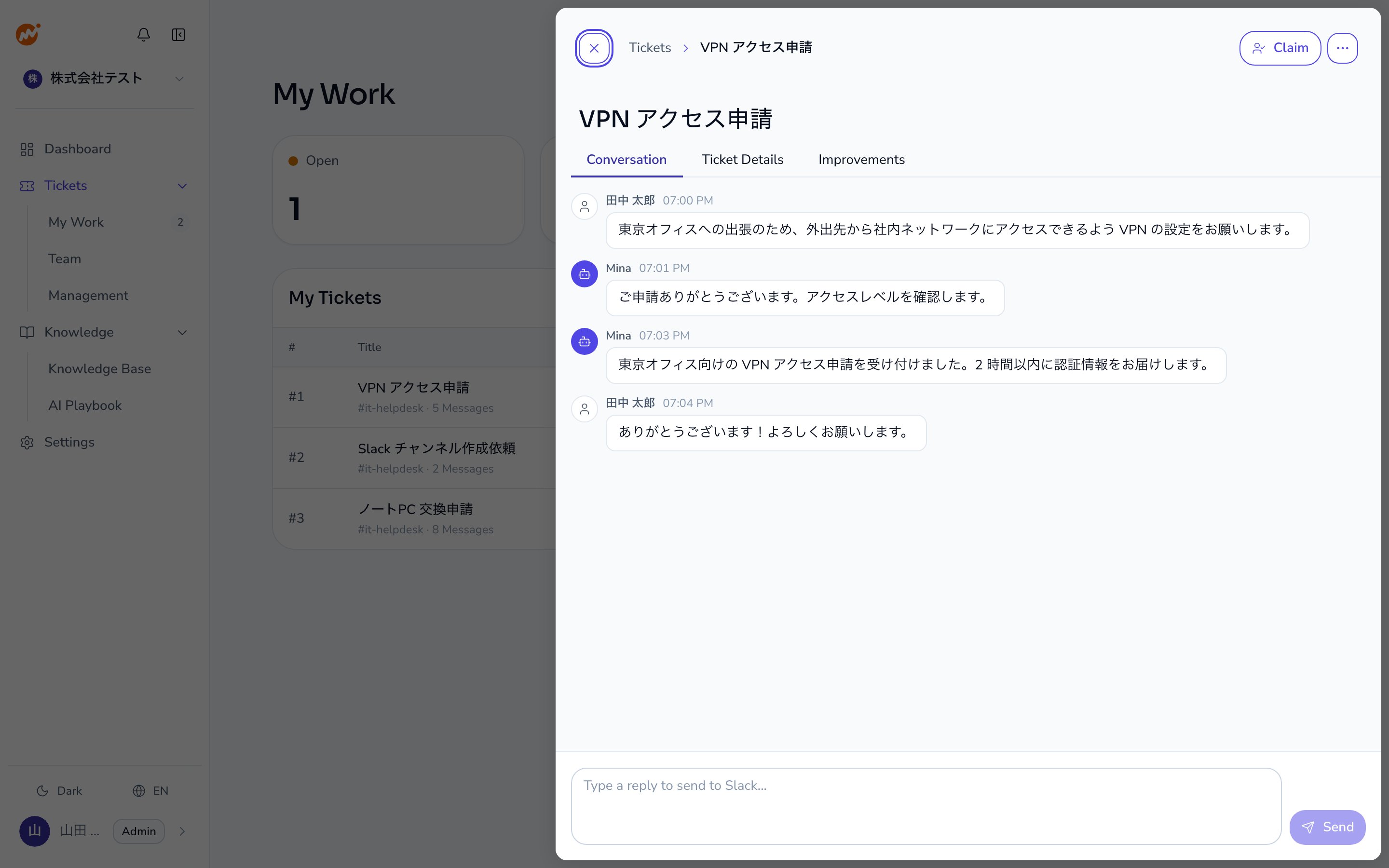The width and height of the screenshot is (1389, 868).
Task: Click the My Work badge count 2
Action: pyautogui.click(x=180, y=222)
